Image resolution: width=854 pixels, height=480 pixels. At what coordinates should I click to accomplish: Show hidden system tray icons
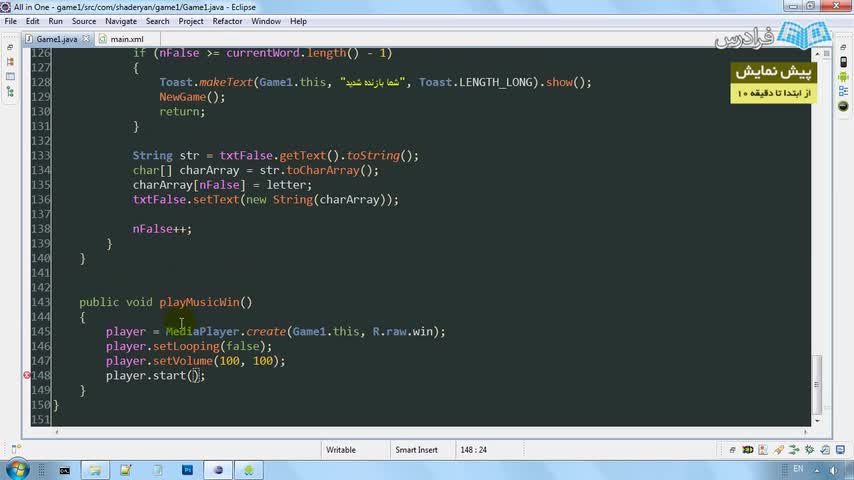tap(817, 470)
